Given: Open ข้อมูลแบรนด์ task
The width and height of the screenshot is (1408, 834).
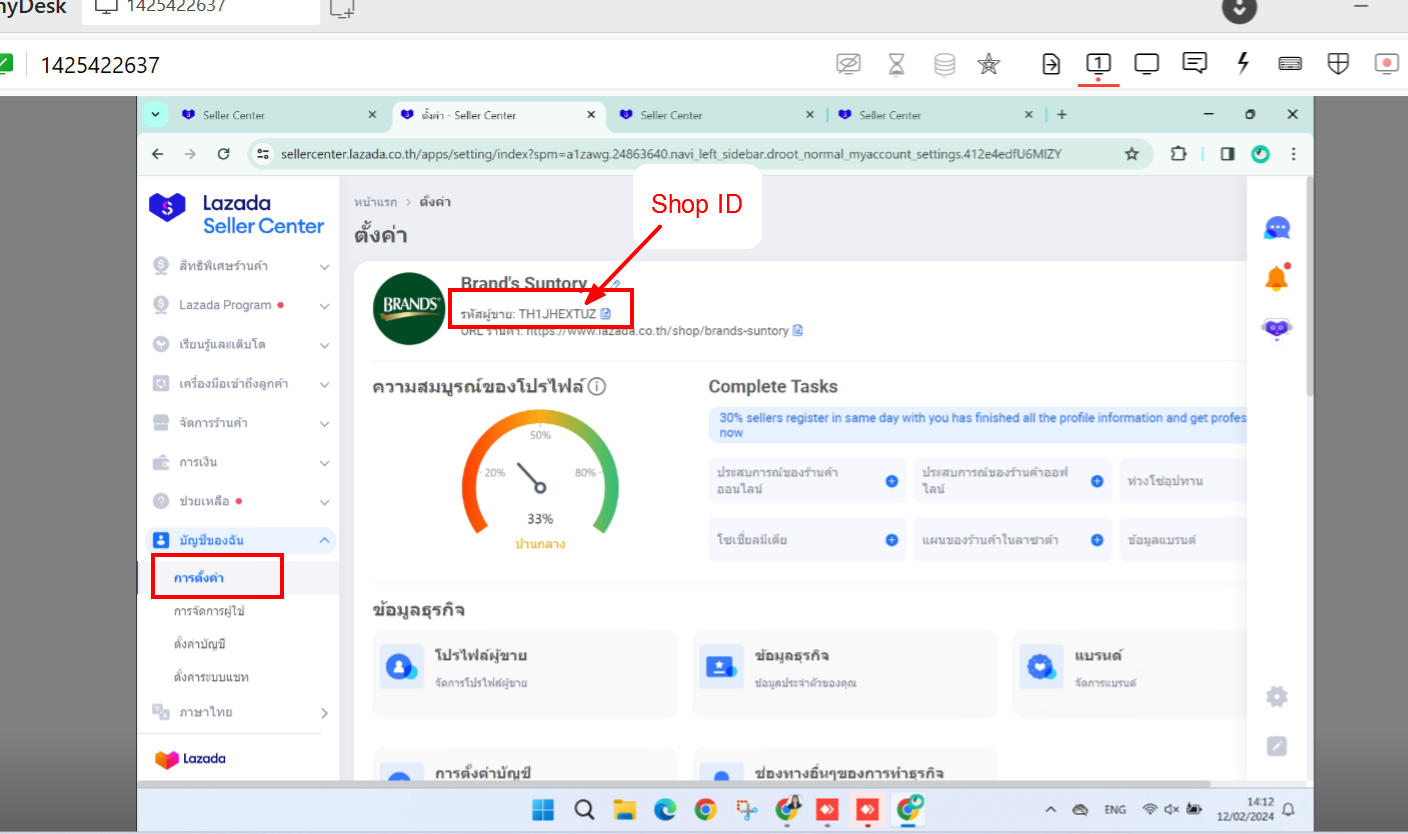Looking at the screenshot, I should pos(1182,540).
